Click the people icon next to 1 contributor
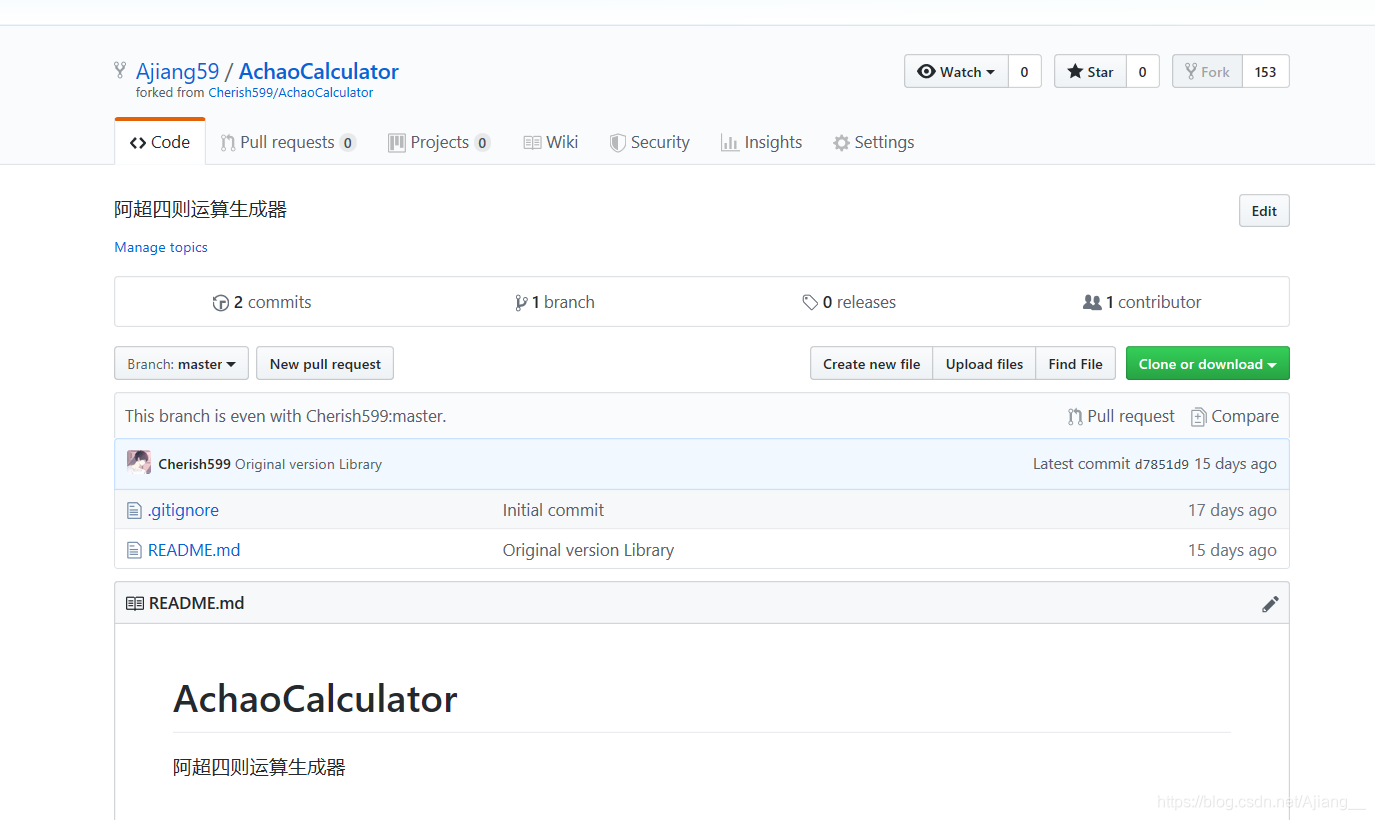 pos(1092,302)
